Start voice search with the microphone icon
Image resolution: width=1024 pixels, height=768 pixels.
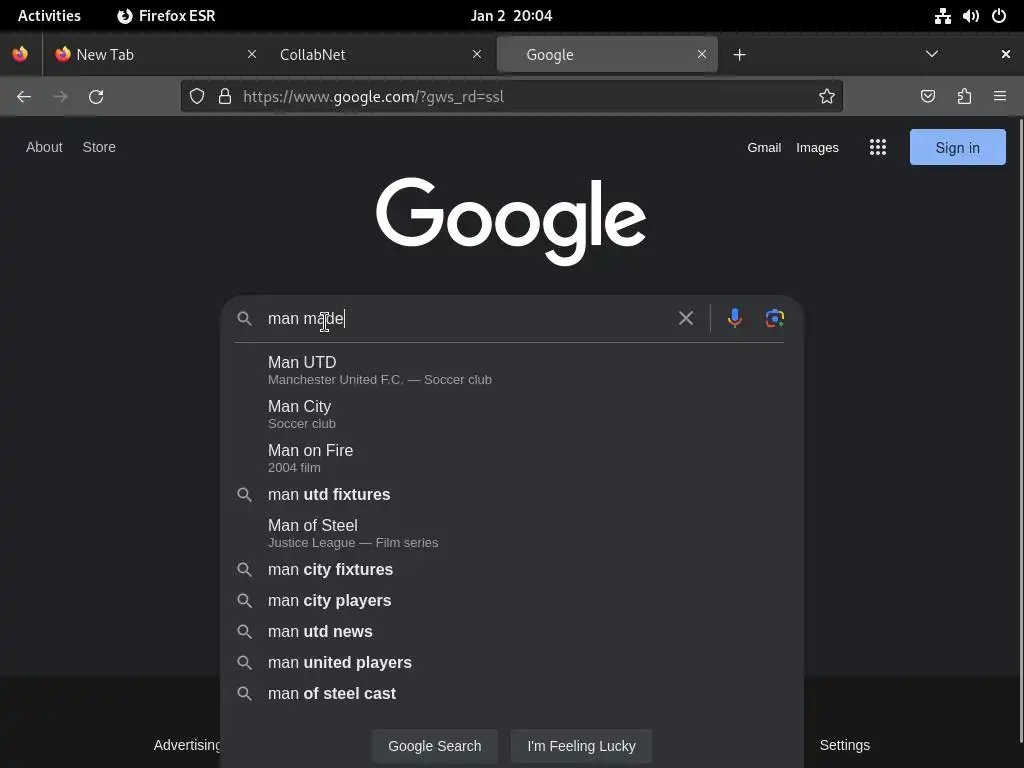[x=735, y=318]
